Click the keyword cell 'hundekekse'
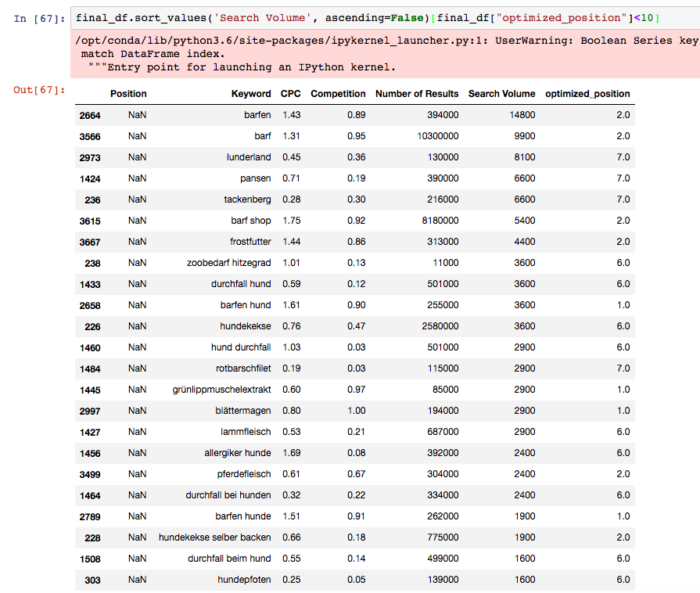The height and width of the screenshot is (593, 700). 246,326
